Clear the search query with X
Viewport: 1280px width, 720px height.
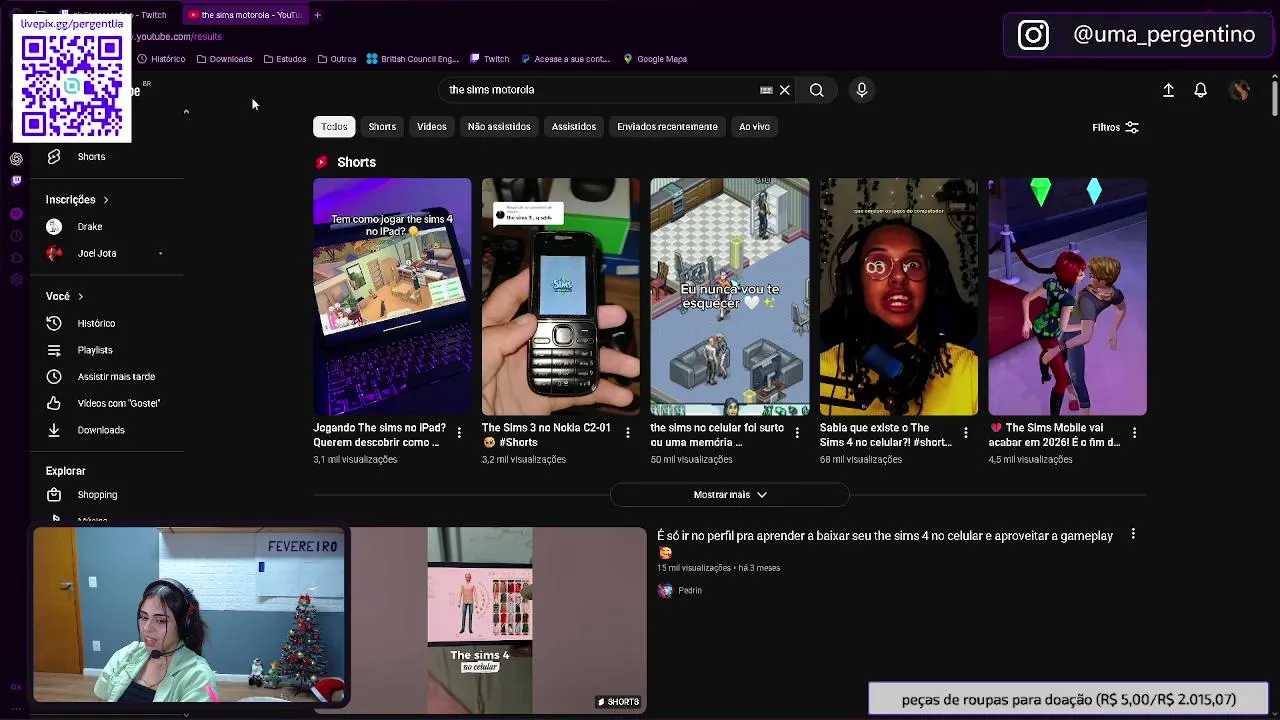[785, 90]
